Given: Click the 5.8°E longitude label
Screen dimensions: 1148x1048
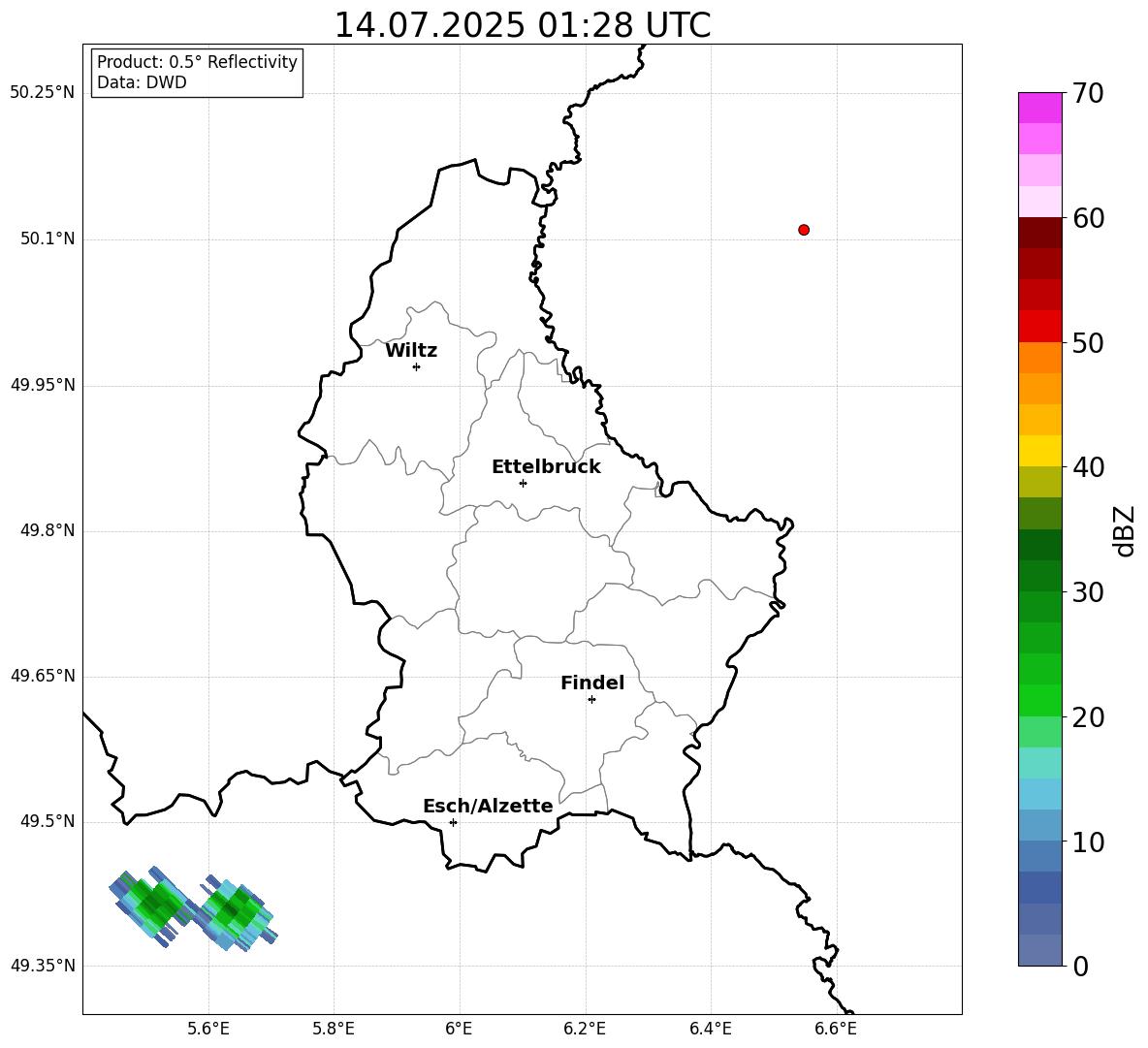Looking at the screenshot, I should pos(334,1029).
